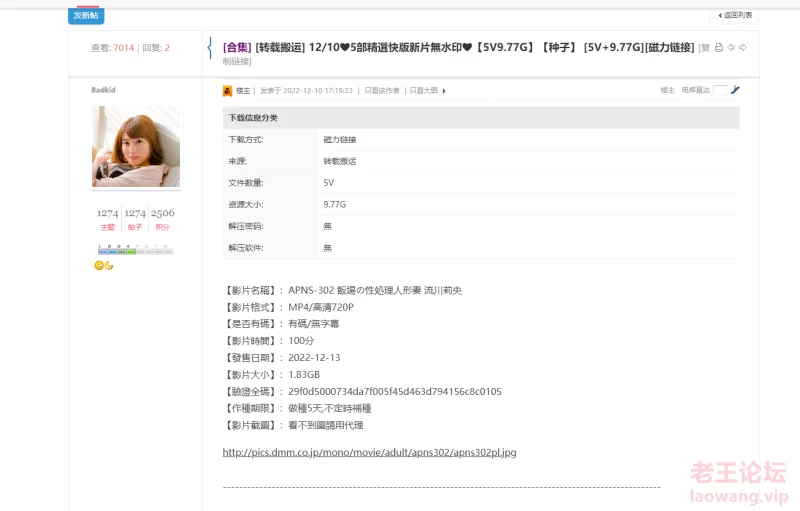Click the 复制链接 copy link text
Screen dimensions: 800x511
tap(237, 62)
